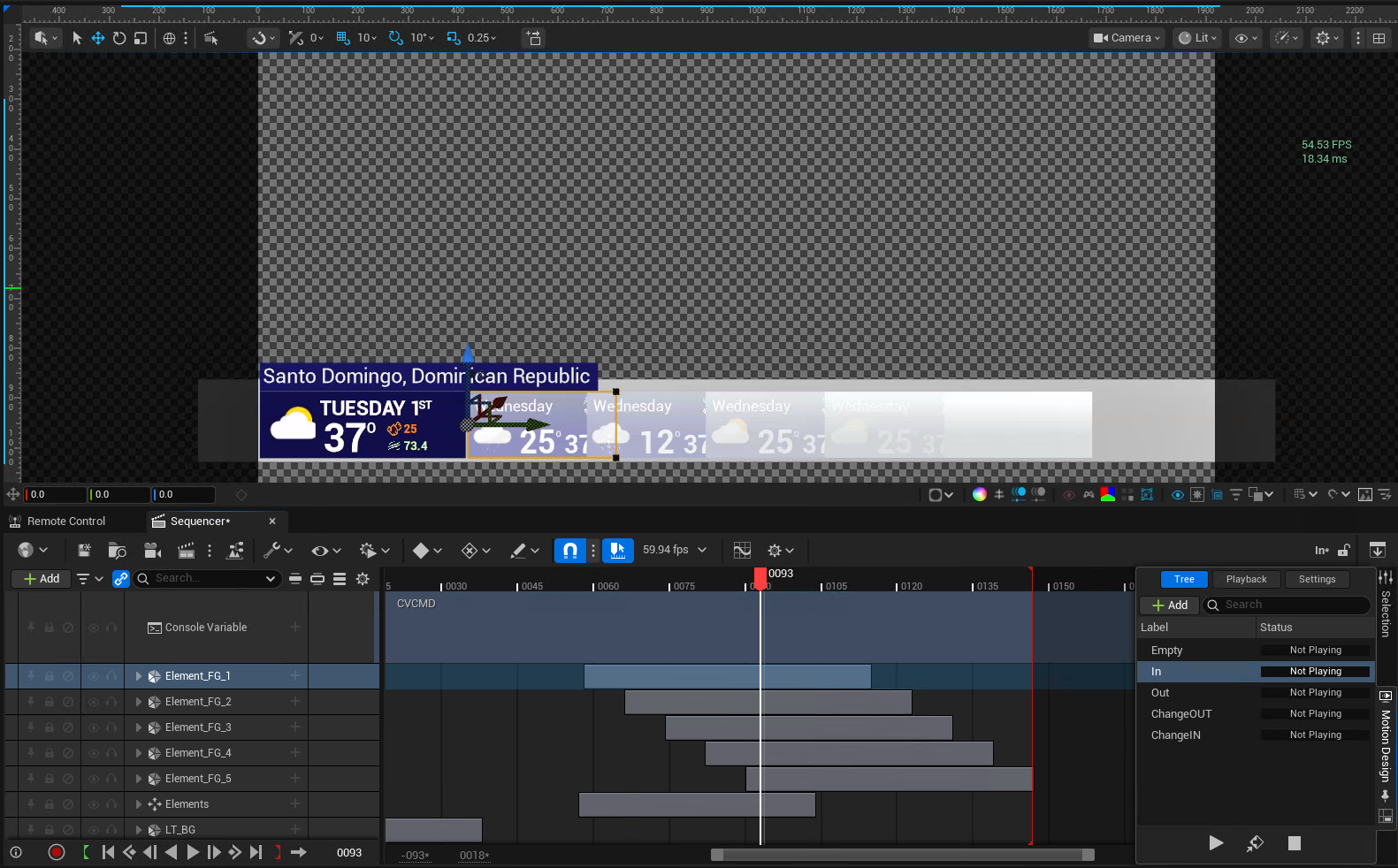This screenshot has height=868, width=1398.
Task: Switch the world/local coordinate space globe
Action: pos(169,38)
